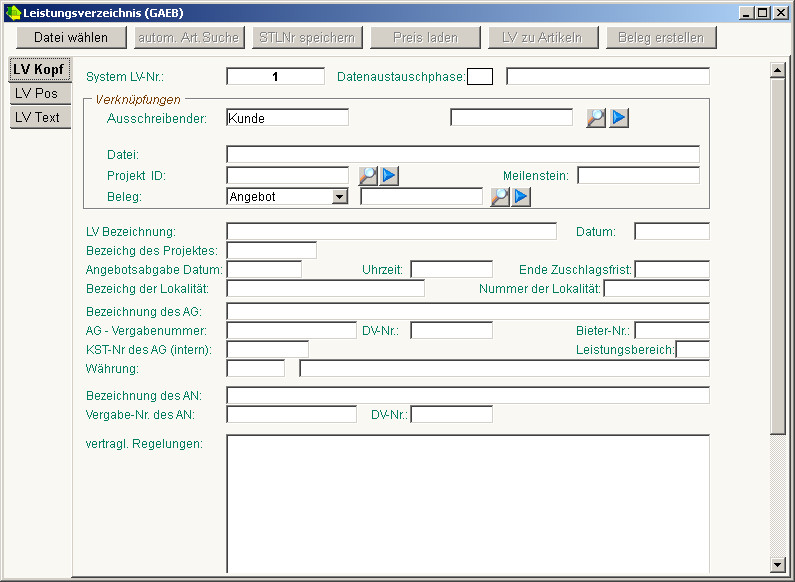Click the autom. Art.Suche button
The image size is (795, 582).
[x=189, y=38]
